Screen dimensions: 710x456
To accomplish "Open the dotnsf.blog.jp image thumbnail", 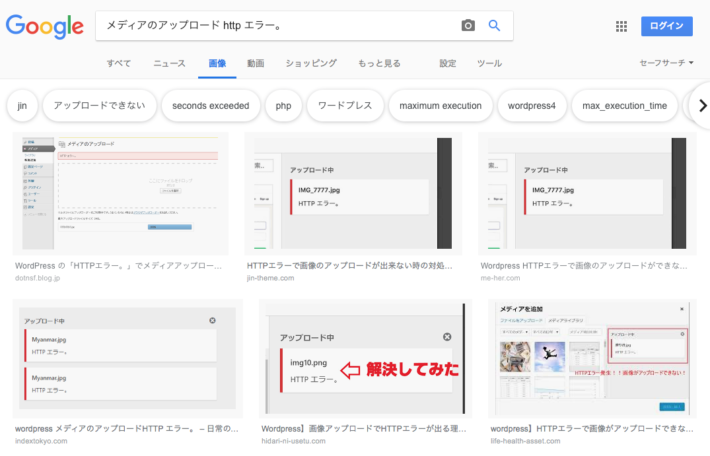I will [x=120, y=193].
